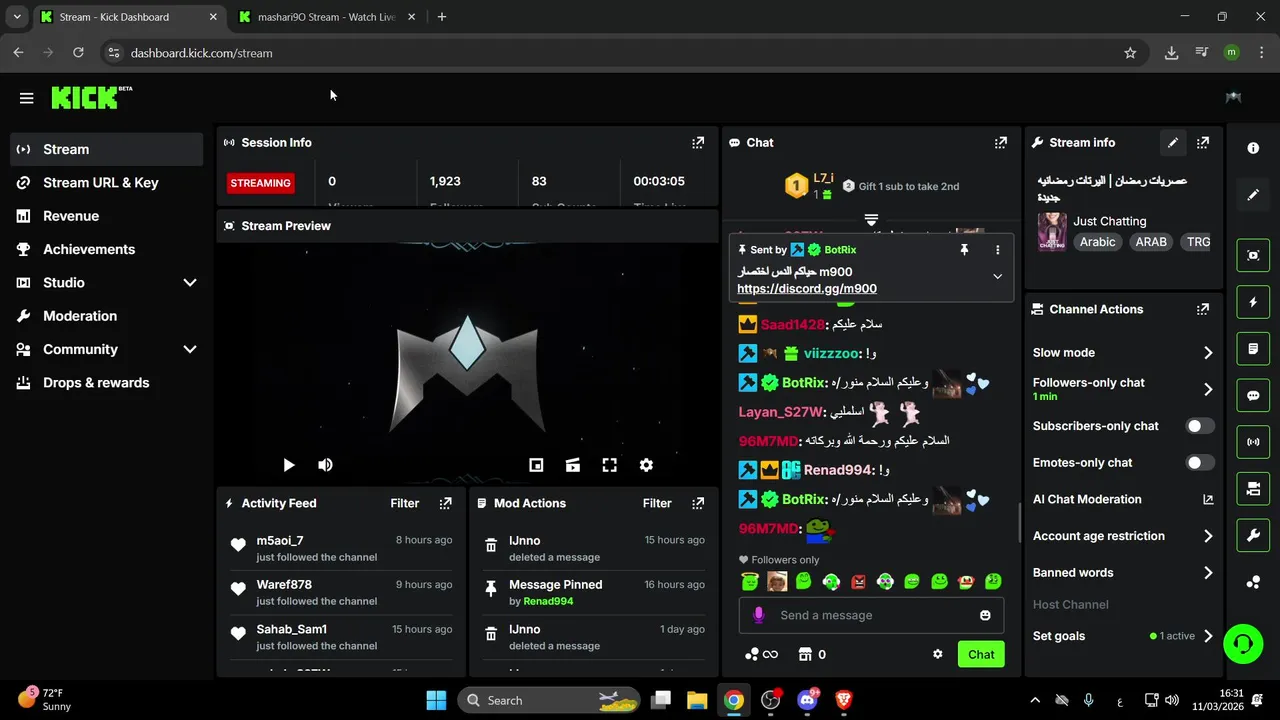The height and width of the screenshot is (720, 1280).
Task: Toggle Mod Actions note widget in rail
Action: (1253, 349)
